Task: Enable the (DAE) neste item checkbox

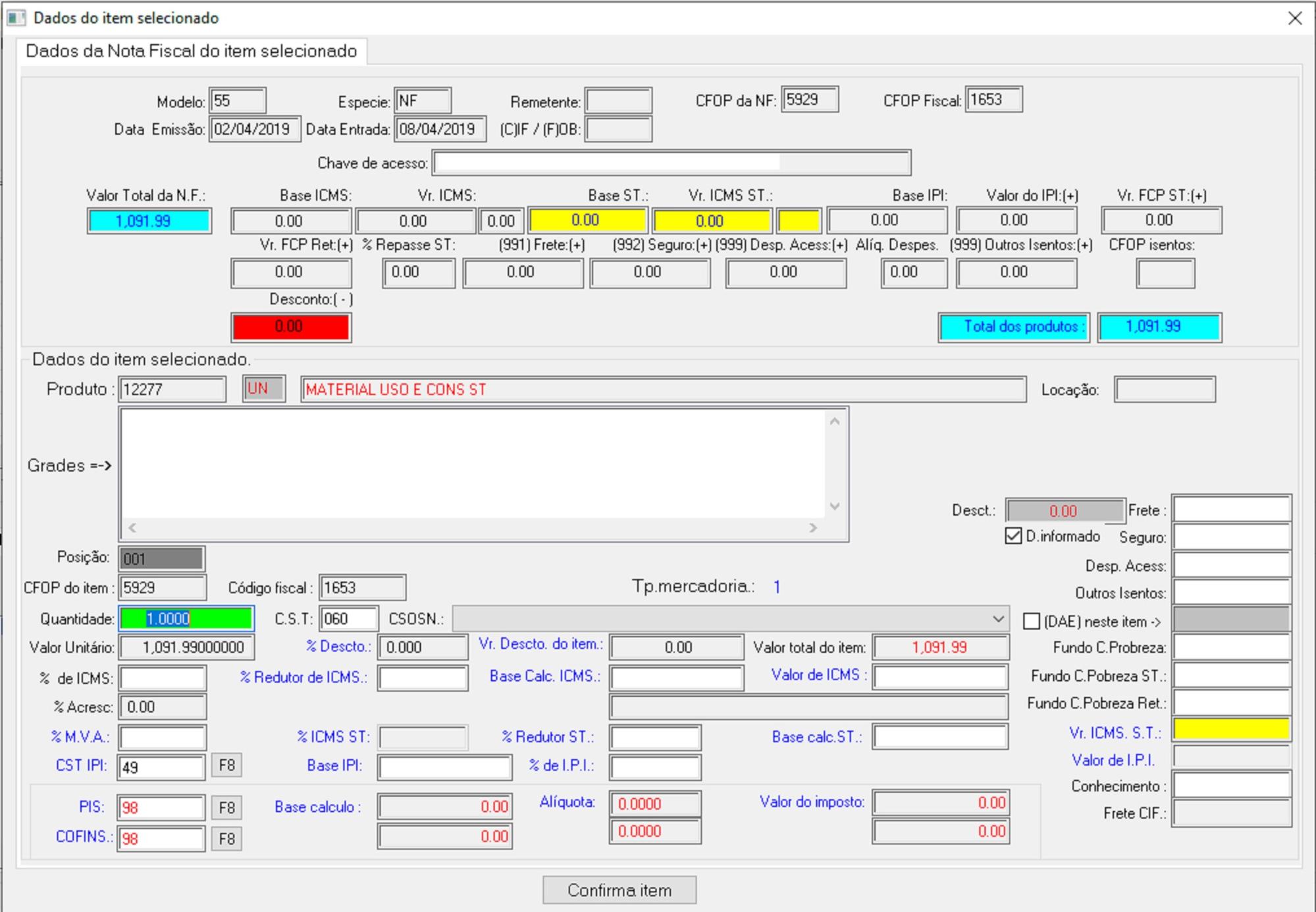Action: [1032, 621]
